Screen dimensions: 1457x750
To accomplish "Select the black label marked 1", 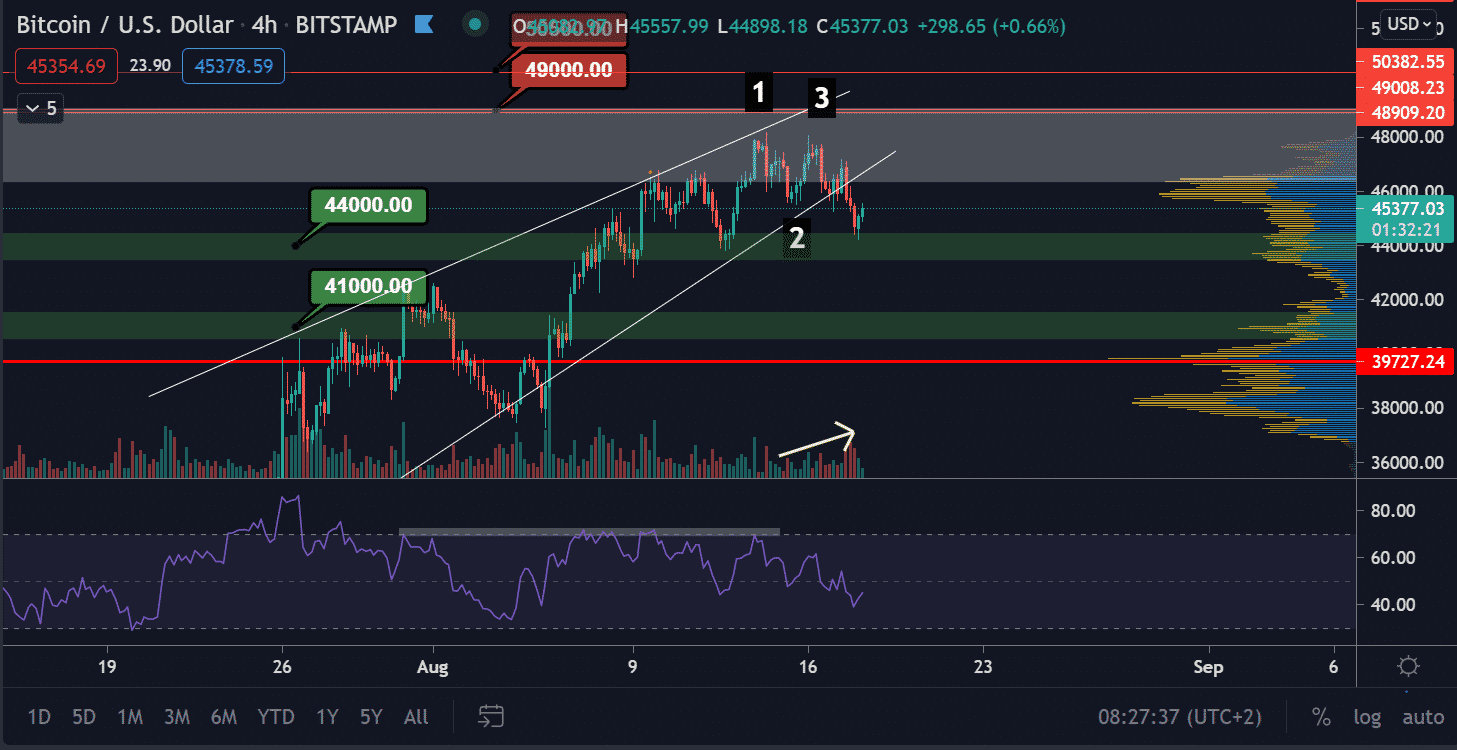I will click(758, 93).
